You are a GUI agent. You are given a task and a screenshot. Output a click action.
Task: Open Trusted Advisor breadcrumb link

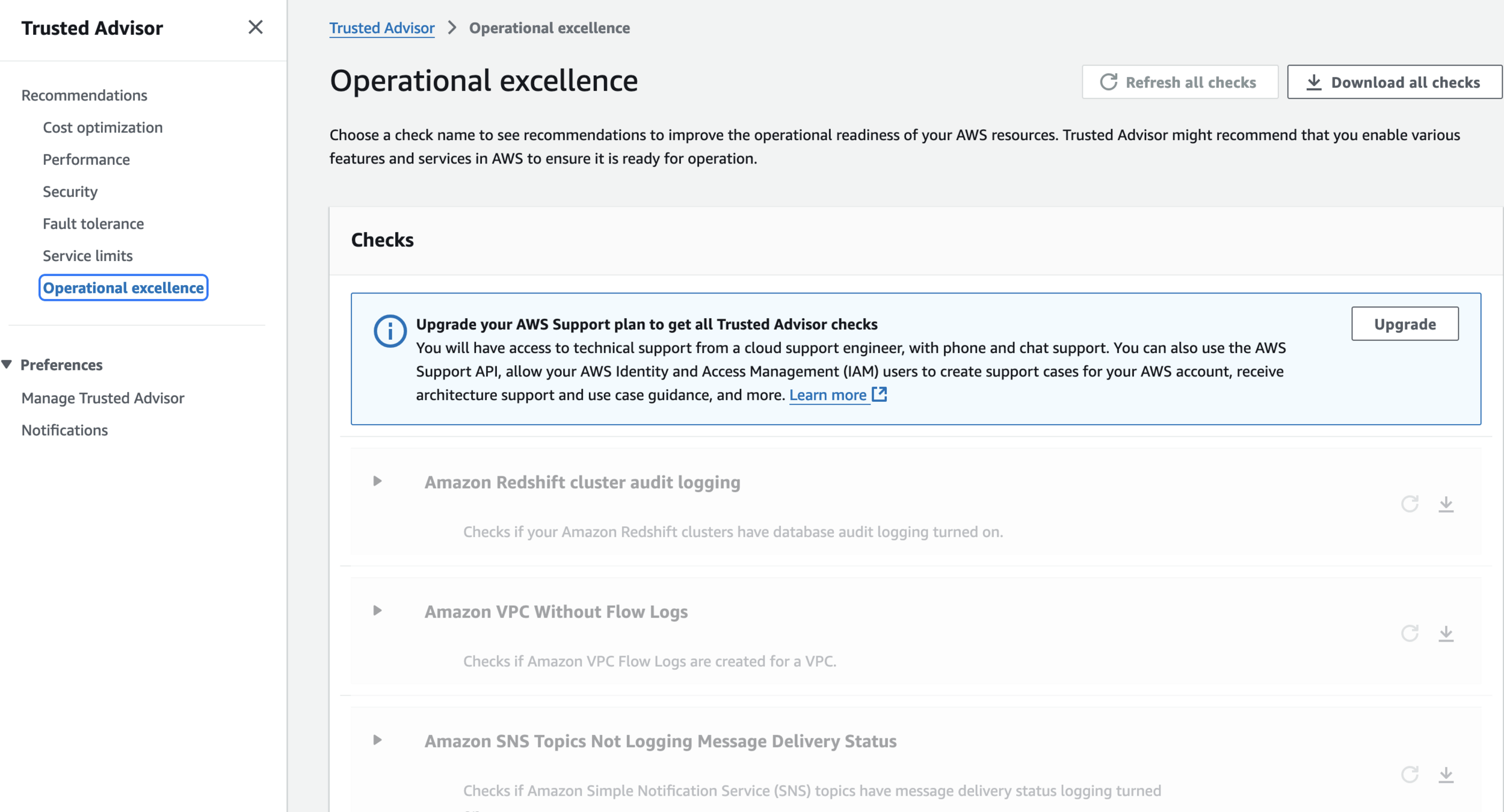pyautogui.click(x=381, y=28)
